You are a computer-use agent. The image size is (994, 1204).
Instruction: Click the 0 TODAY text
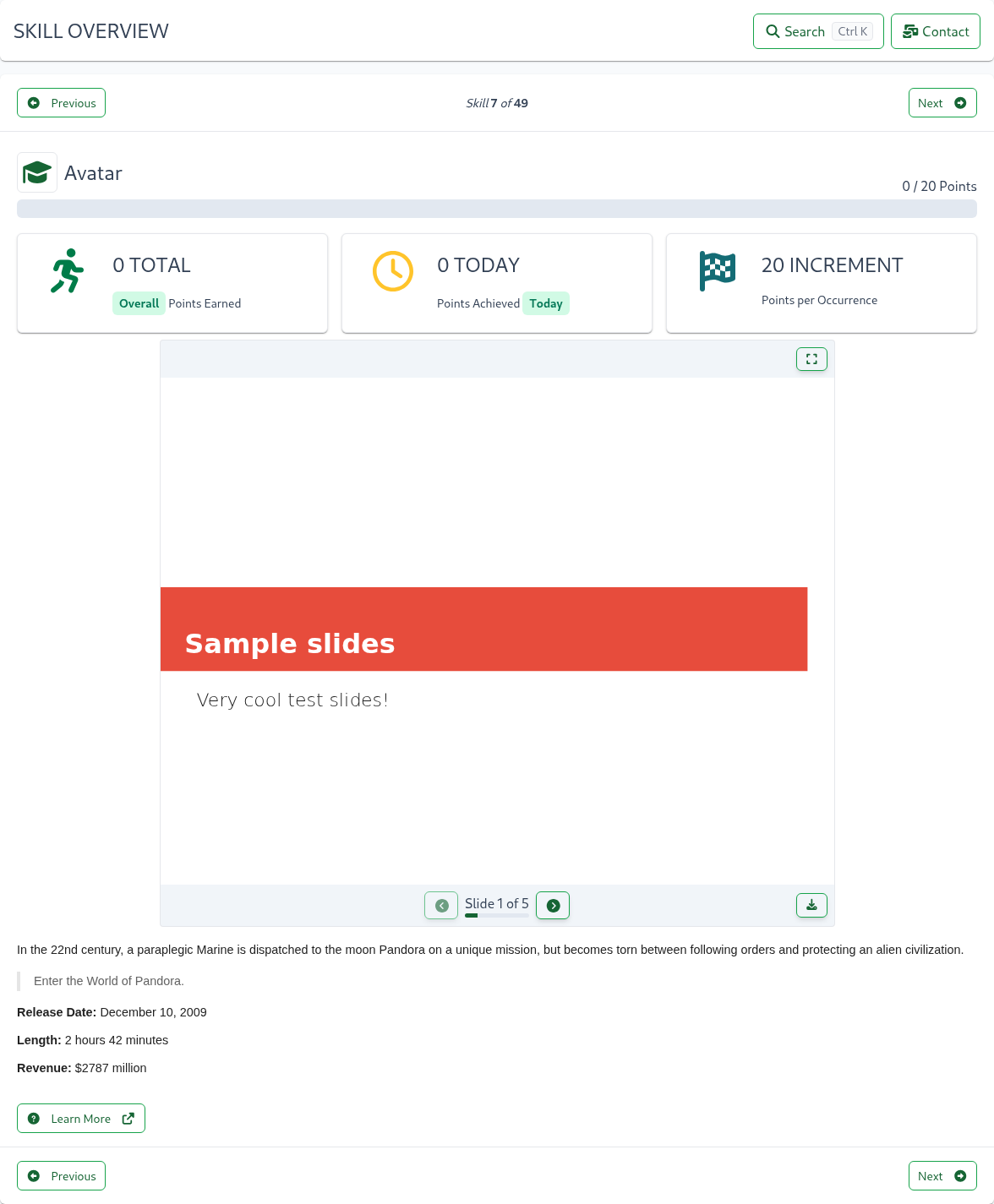pos(478,265)
